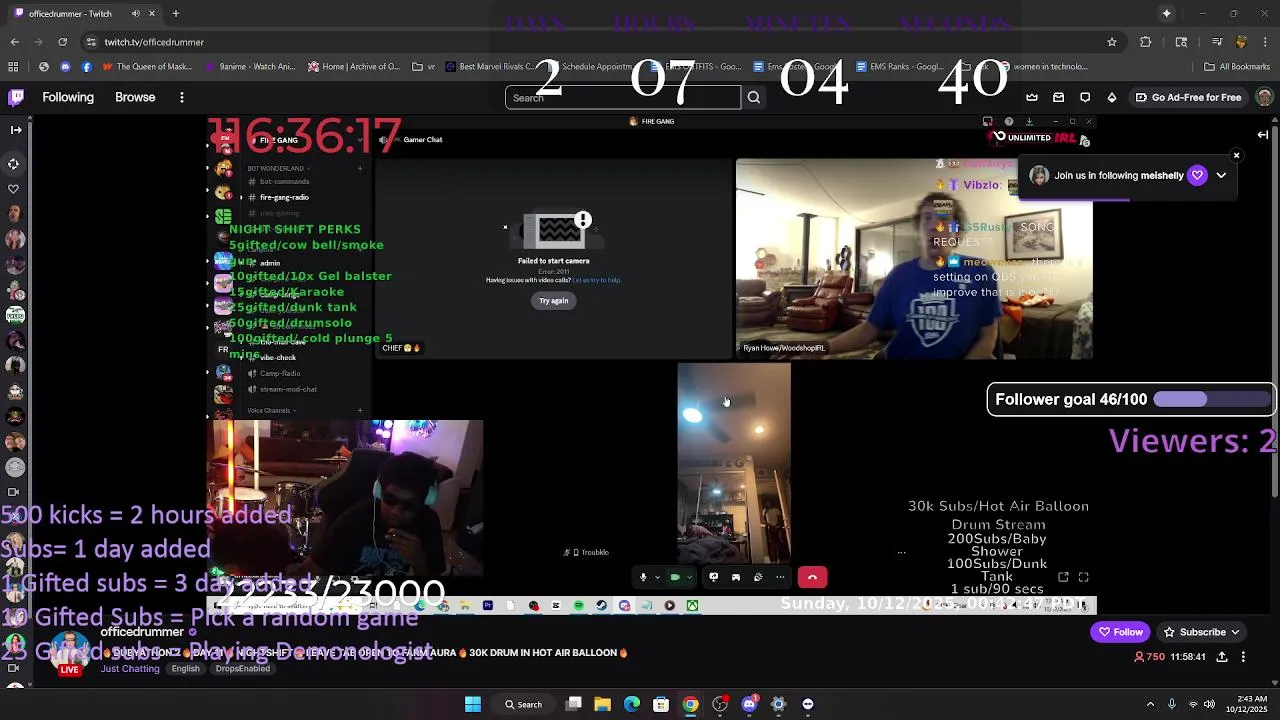
Task: Mute the officedrummer browser tab audio
Action: (135, 13)
